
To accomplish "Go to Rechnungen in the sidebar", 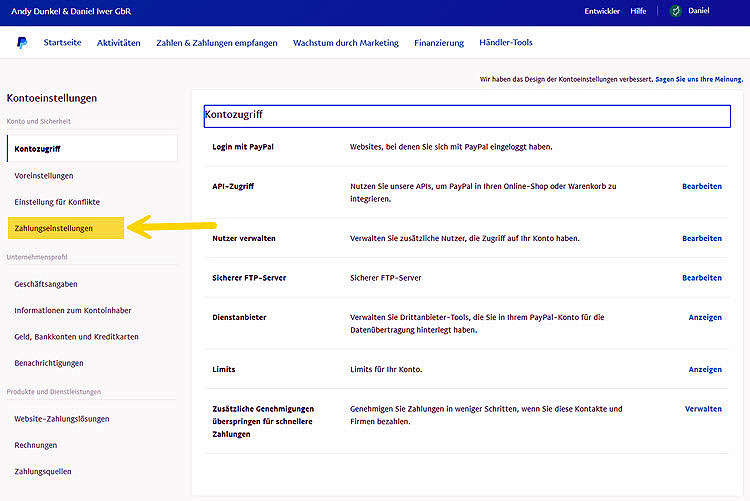I will [35, 445].
